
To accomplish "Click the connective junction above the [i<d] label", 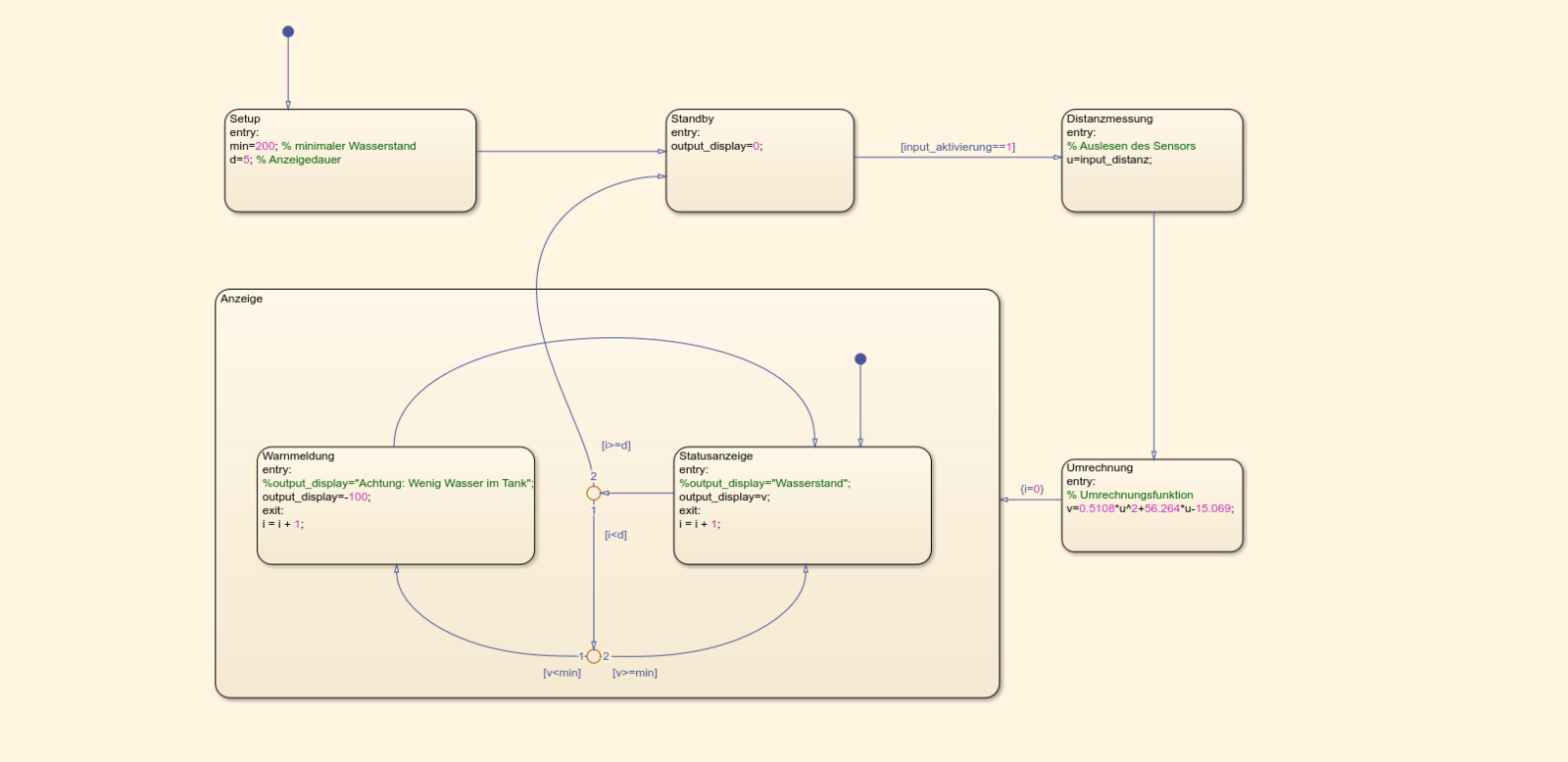I will click(x=593, y=493).
